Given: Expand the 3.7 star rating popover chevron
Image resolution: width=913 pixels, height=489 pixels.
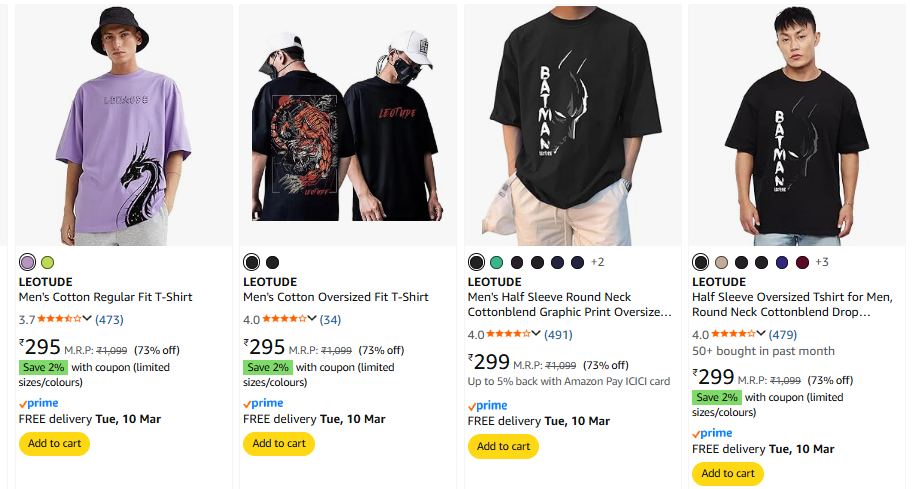Looking at the screenshot, I should coord(88,319).
